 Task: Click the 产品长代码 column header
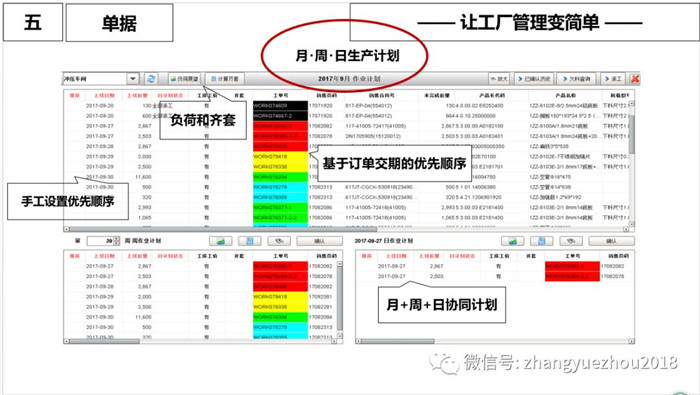492,96
